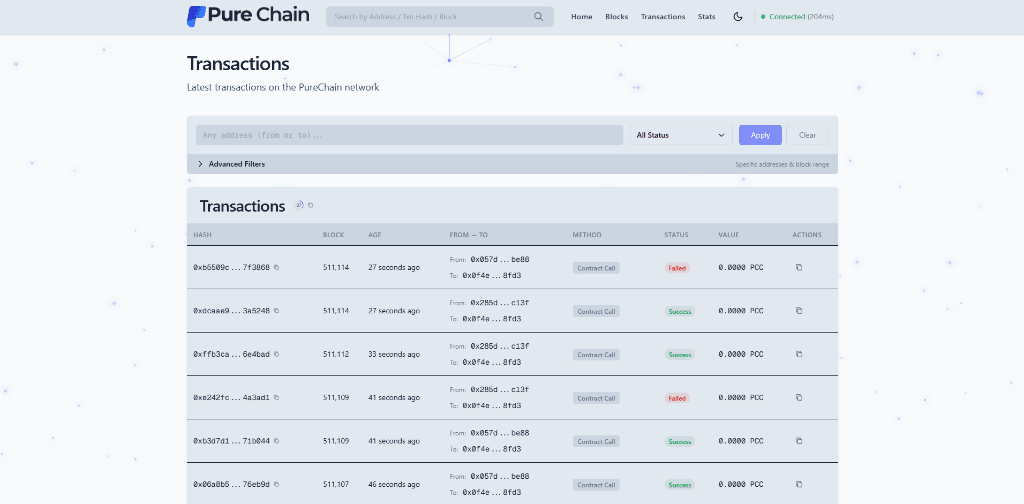Click the METHOD column header
Viewport: 1024px width, 504px height.
587,234
